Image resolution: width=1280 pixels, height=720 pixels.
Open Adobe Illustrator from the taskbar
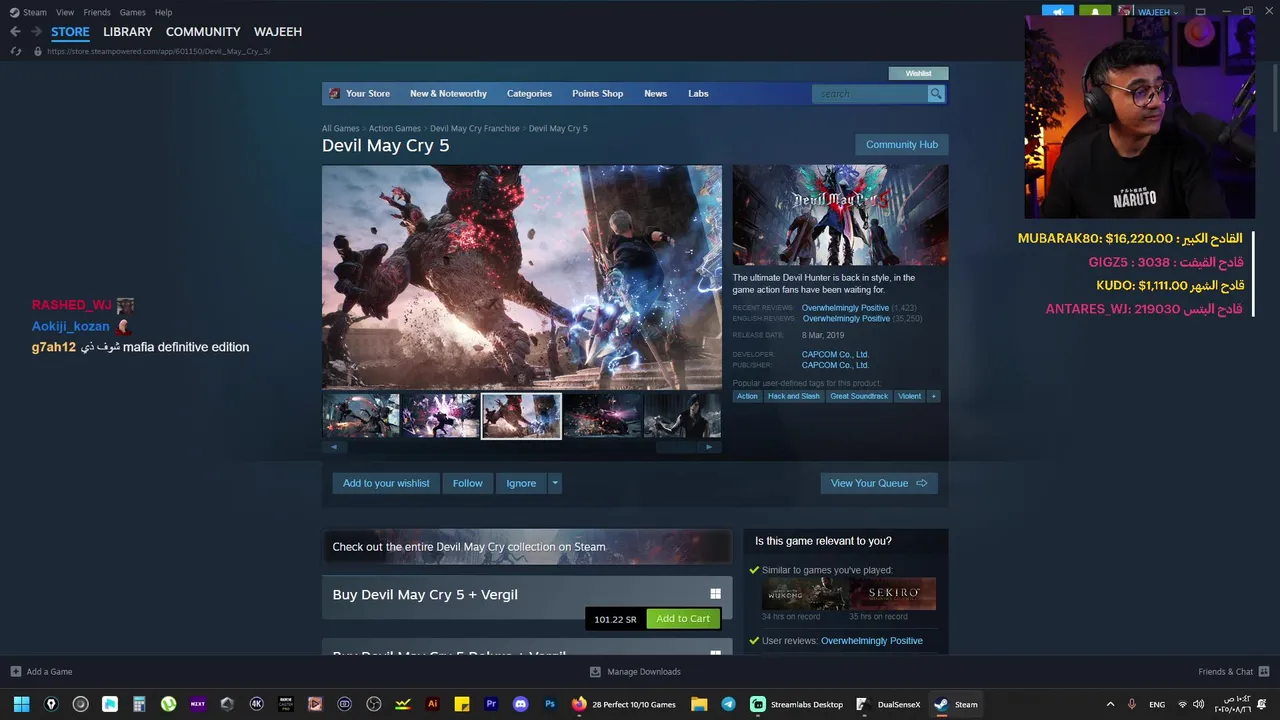pos(432,704)
